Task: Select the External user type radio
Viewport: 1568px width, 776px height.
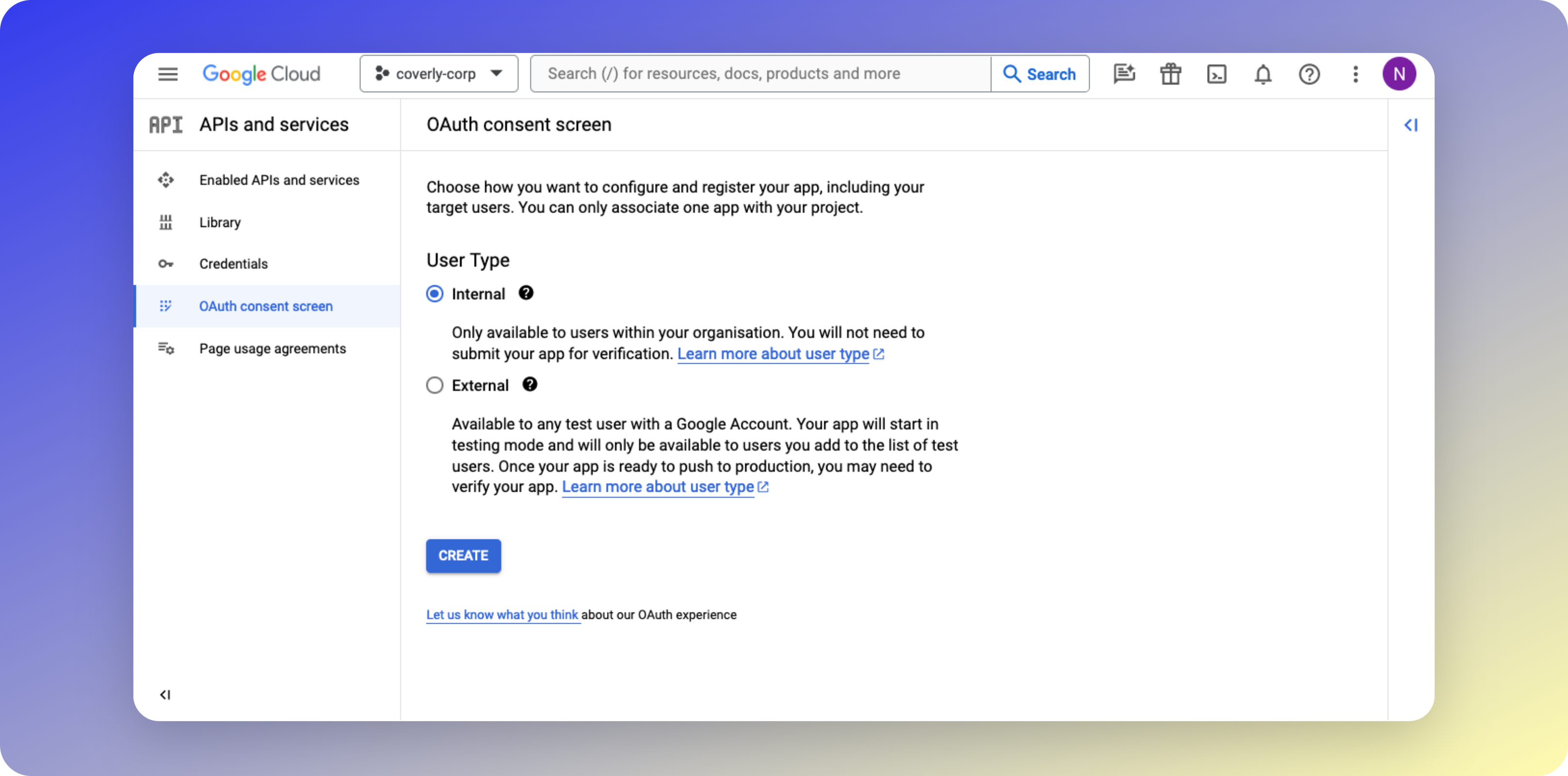Action: point(434,385)
